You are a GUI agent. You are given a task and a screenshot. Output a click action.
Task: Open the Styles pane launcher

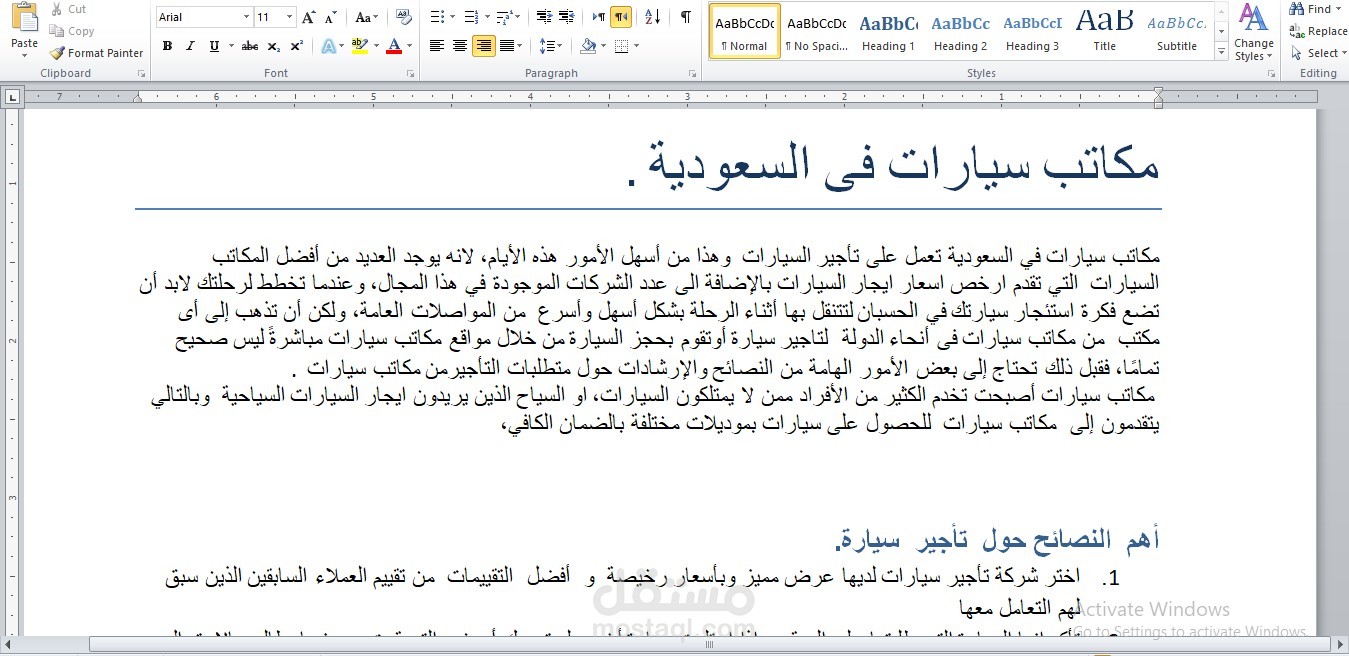(x=1273, y=74)
